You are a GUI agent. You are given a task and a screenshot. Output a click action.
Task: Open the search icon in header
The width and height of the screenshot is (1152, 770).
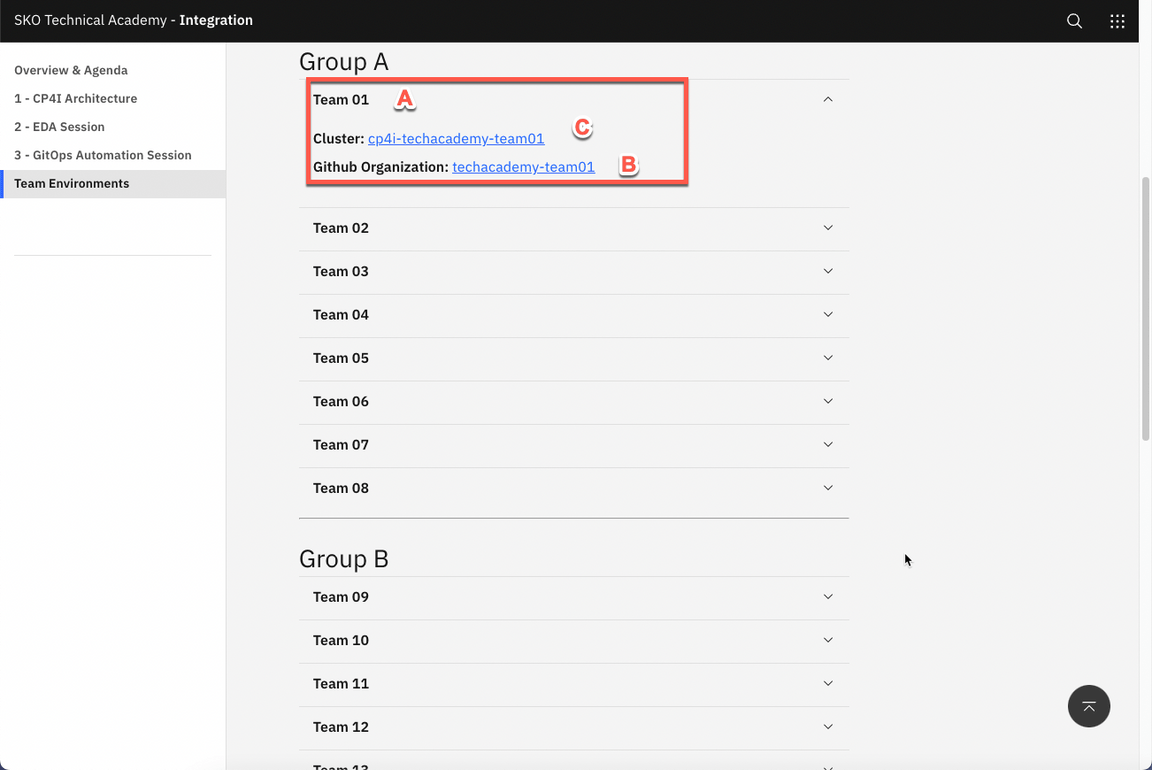(1074, 21)
